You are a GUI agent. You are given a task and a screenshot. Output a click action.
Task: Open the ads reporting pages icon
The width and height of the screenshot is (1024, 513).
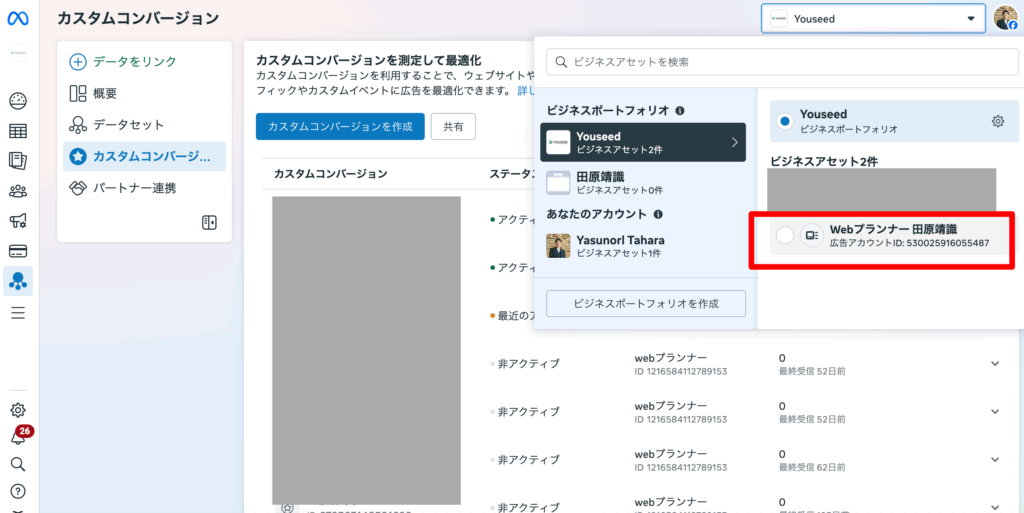coord(18,161)
